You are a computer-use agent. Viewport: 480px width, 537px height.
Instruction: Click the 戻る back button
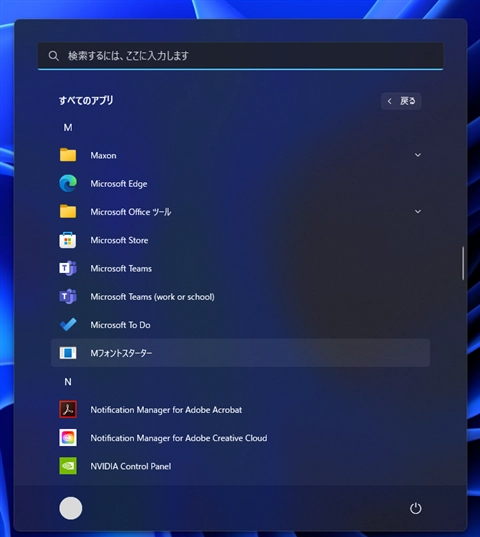401,101
